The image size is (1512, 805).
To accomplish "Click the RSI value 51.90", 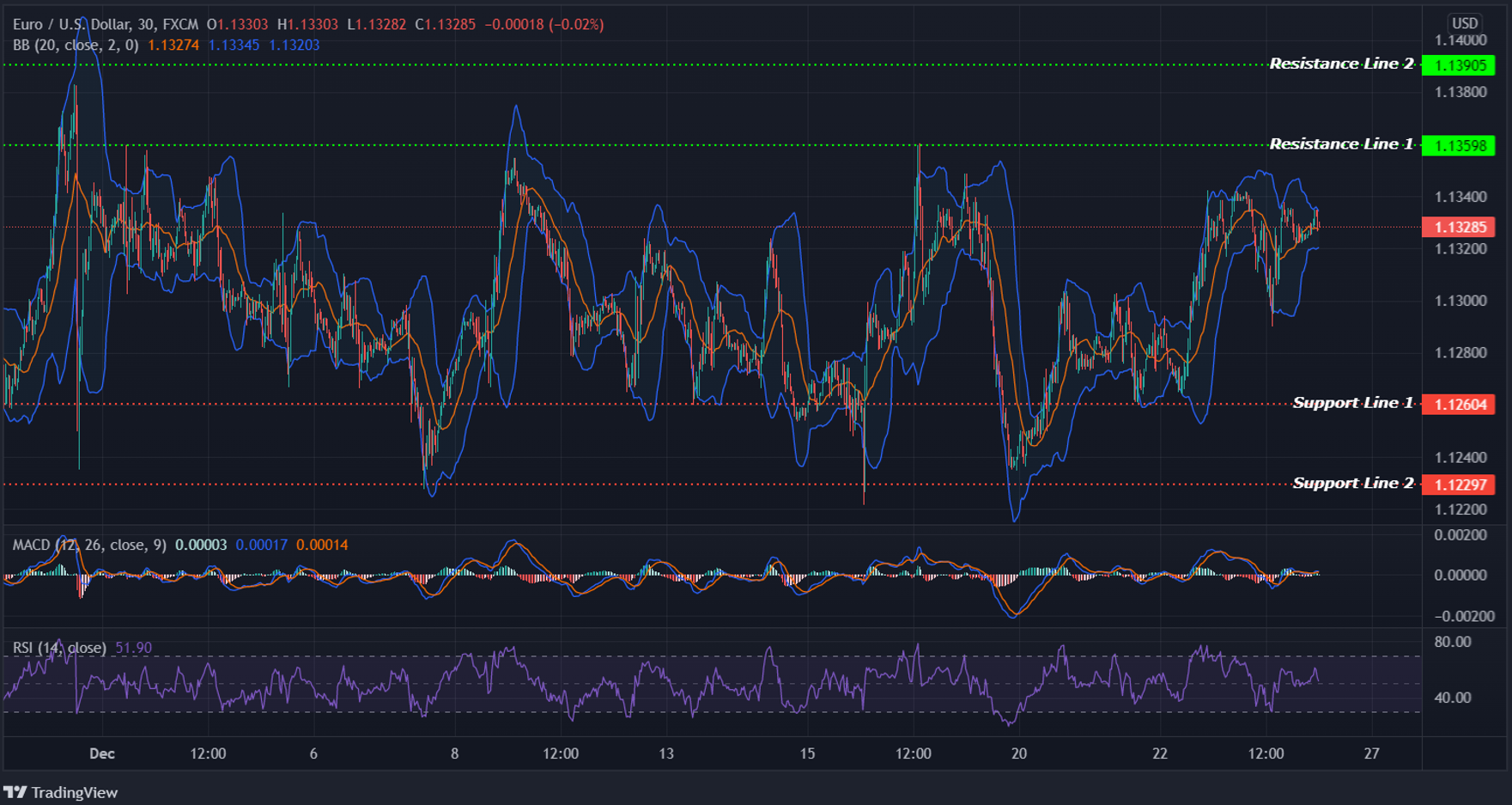I will pyautogui.click(x=135, y=646).
